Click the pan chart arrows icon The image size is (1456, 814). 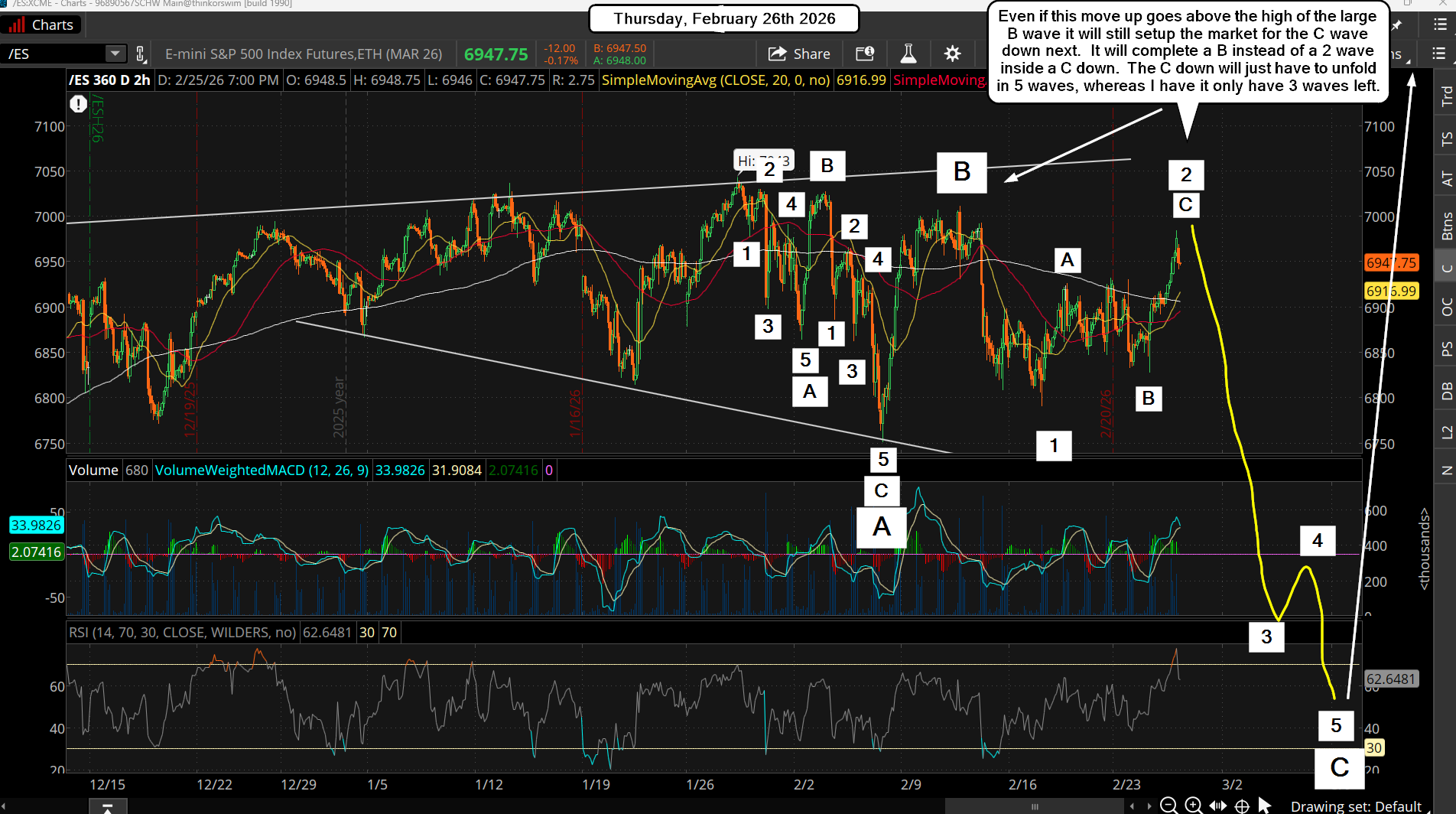[1217, 806]
